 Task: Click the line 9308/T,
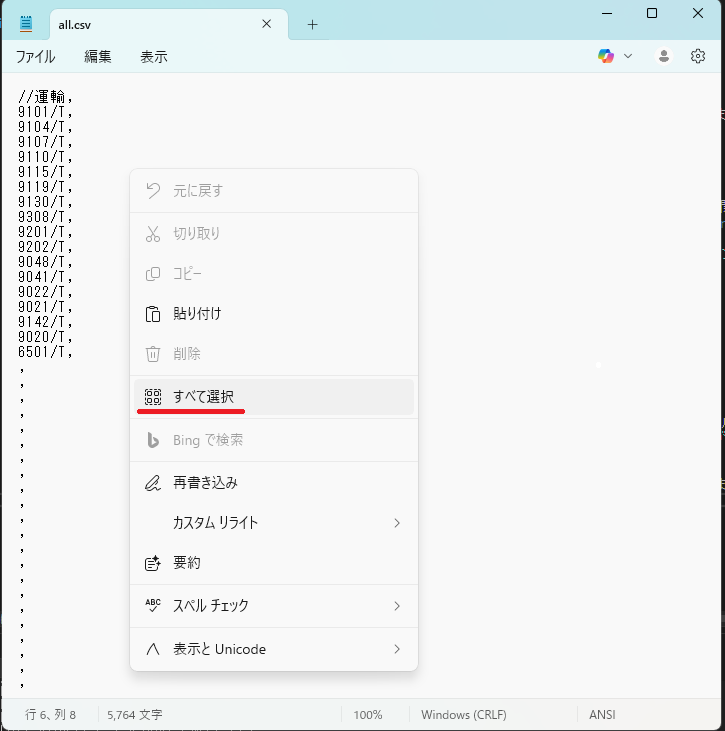(x=46, y=217)
